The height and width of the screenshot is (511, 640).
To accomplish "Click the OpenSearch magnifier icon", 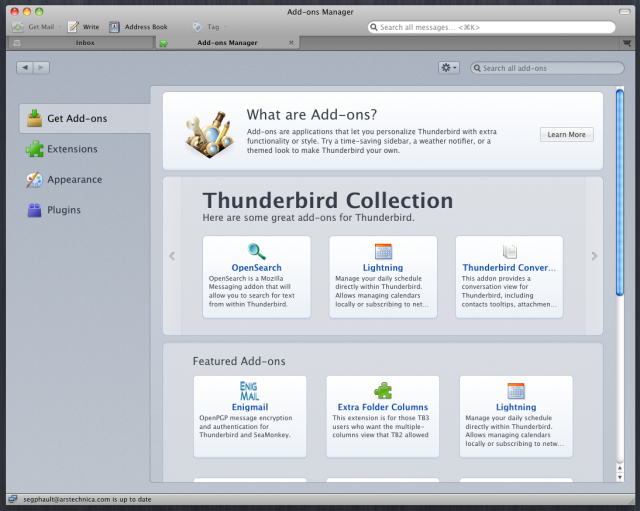I will click(257, 251).
